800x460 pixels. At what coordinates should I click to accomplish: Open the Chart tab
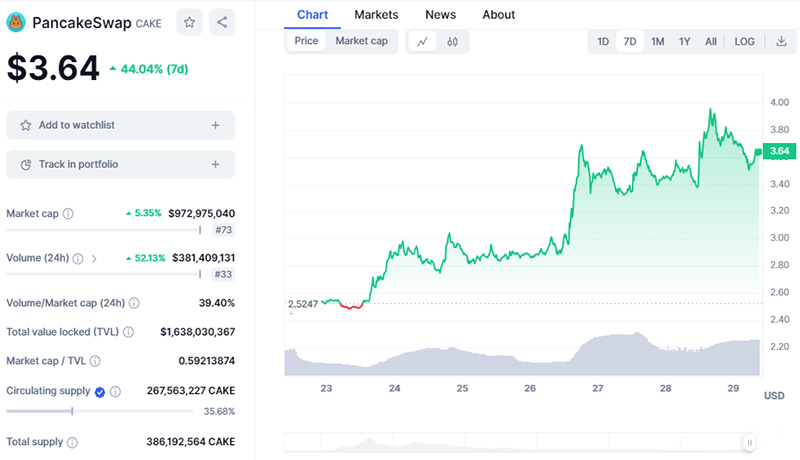(x=312, y=15)
